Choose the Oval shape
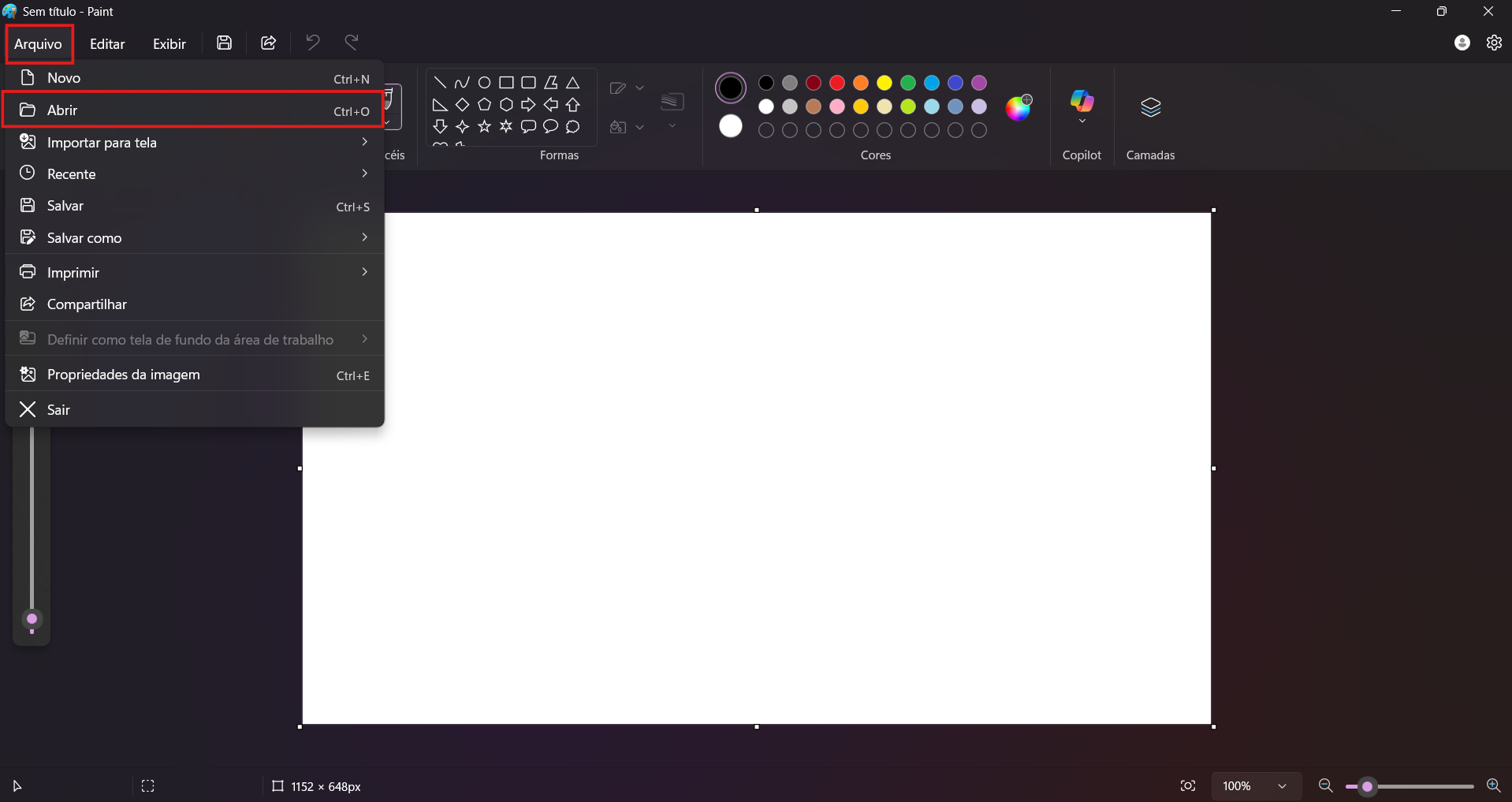The image size is (1512, 802). click(484, 83)
